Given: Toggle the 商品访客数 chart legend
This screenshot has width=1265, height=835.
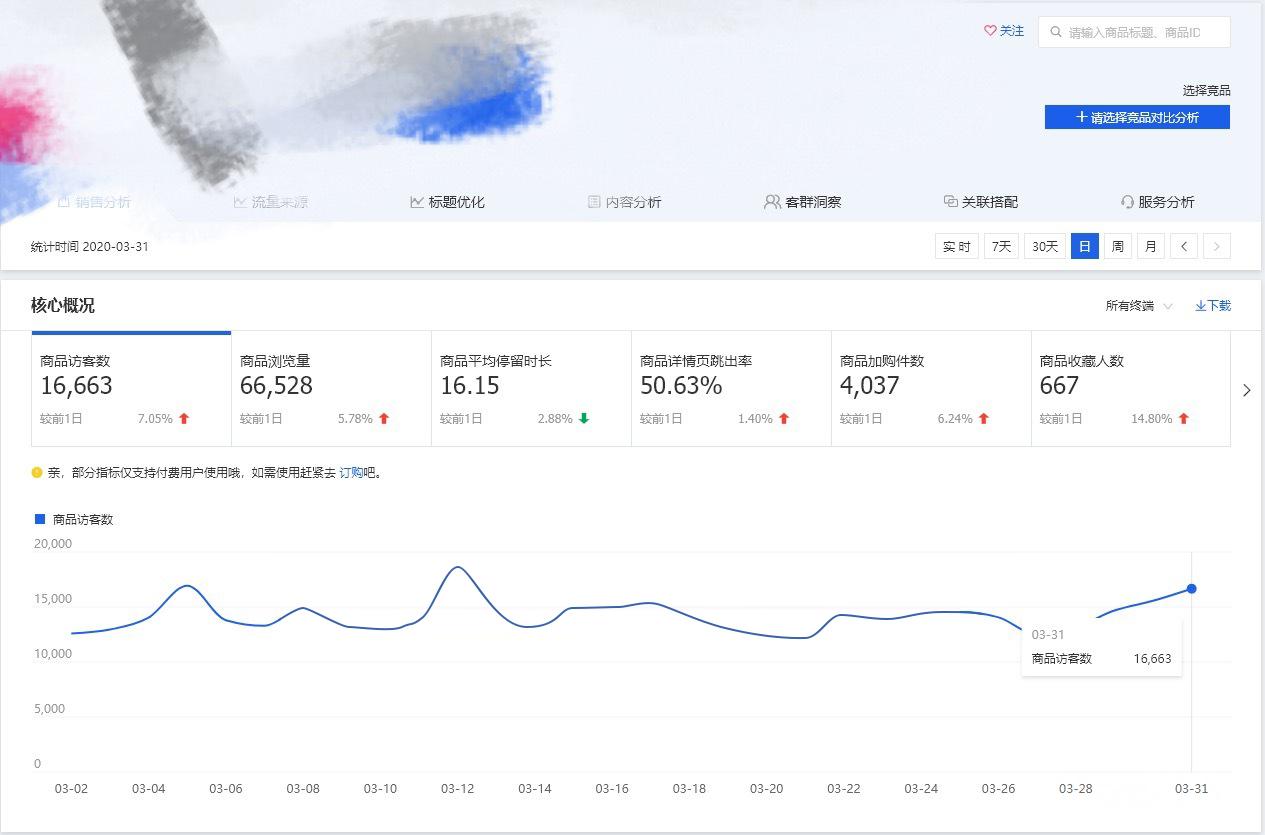Looking at the screenshot, I should 73,518.
